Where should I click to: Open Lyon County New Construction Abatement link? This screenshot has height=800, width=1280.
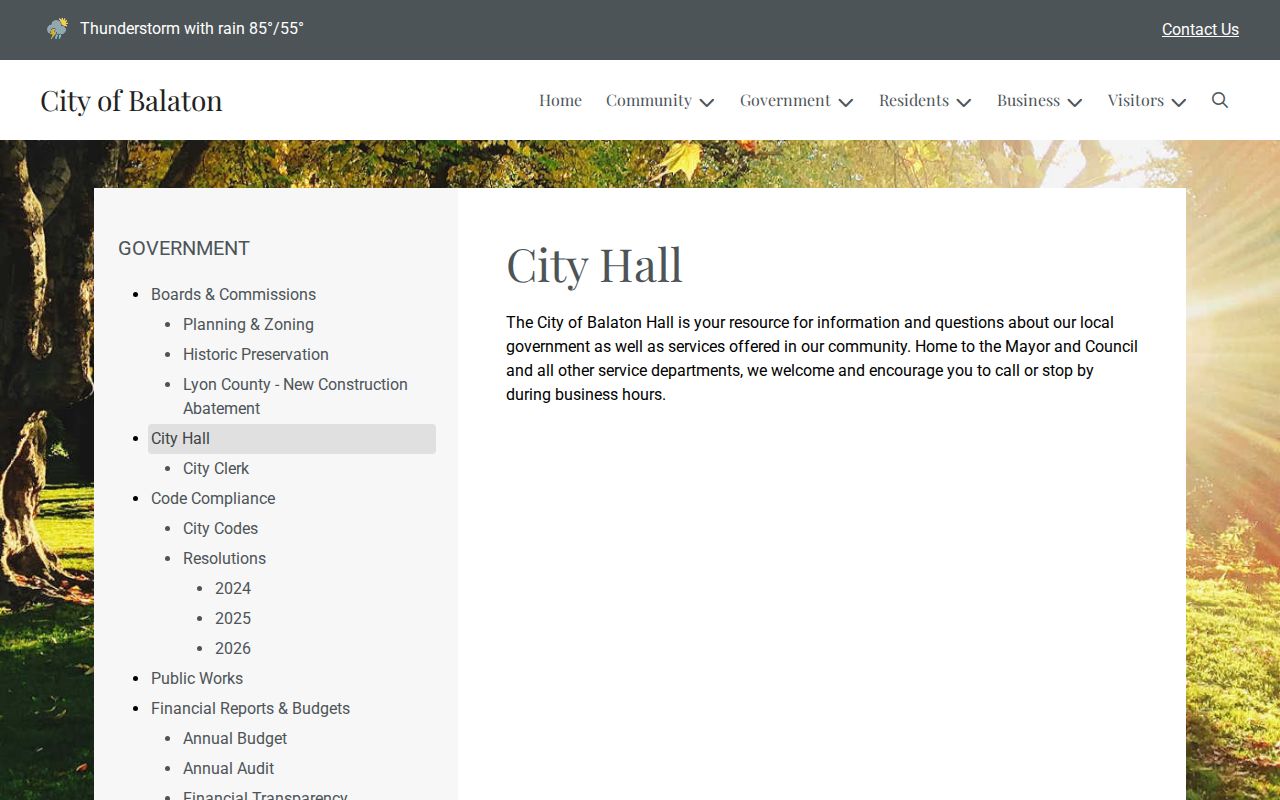295,396
